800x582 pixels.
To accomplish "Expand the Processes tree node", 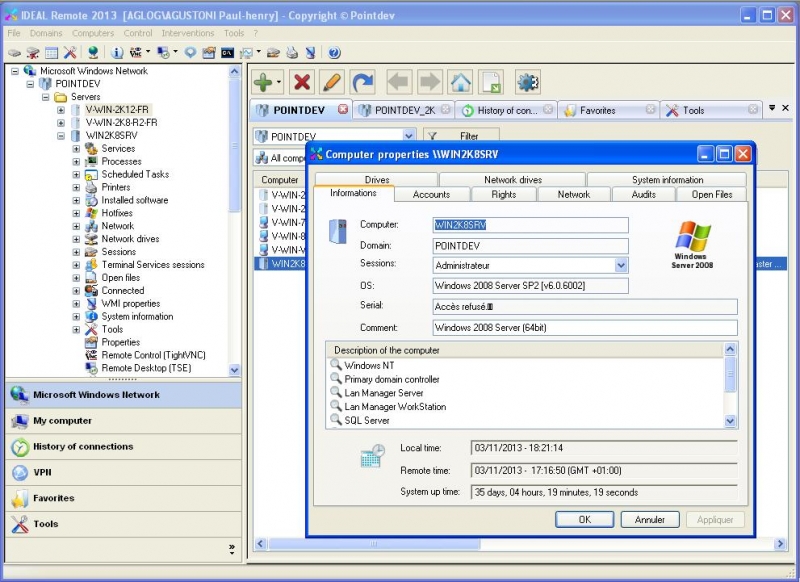I will click(x=76, y=162).
